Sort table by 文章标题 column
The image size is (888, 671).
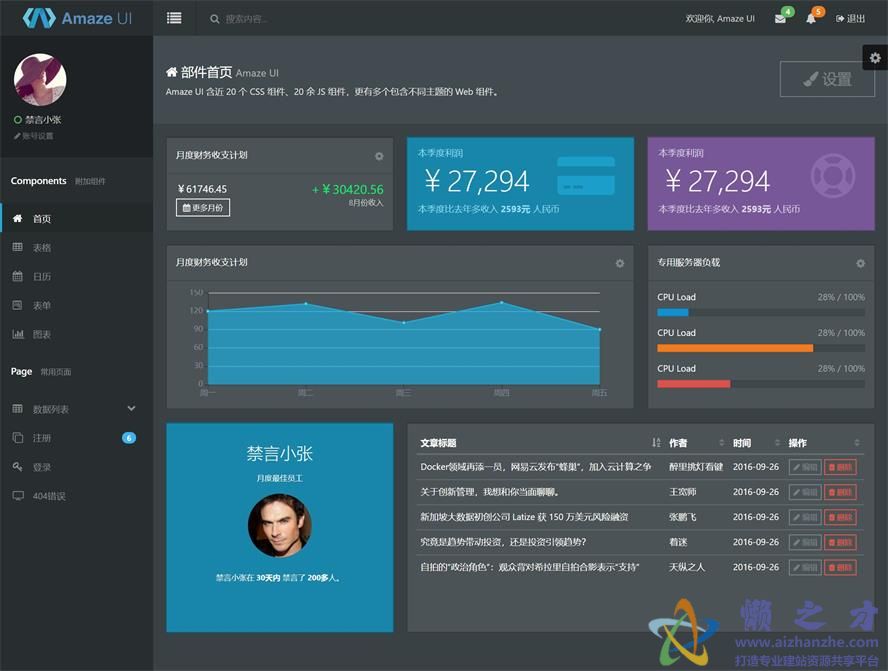656,443
